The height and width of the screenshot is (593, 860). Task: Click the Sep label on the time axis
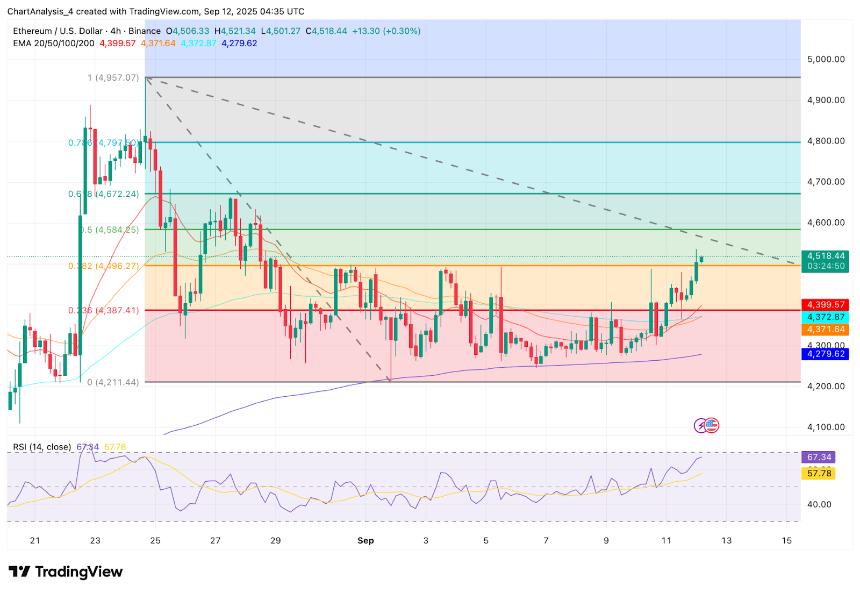[x=364, y=539]
